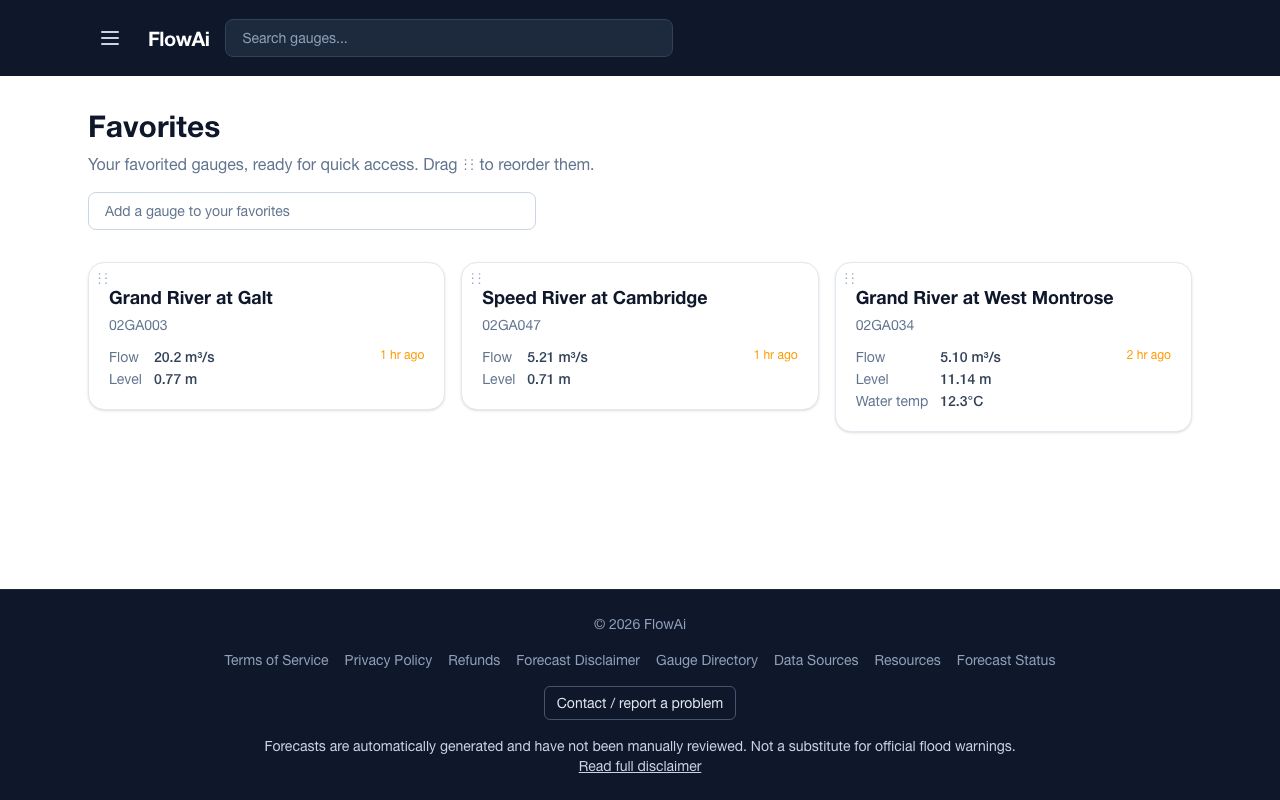The width and height of the screenshot is (1280, 800).
Task: Click the Favorites heading
Action: 154,127
